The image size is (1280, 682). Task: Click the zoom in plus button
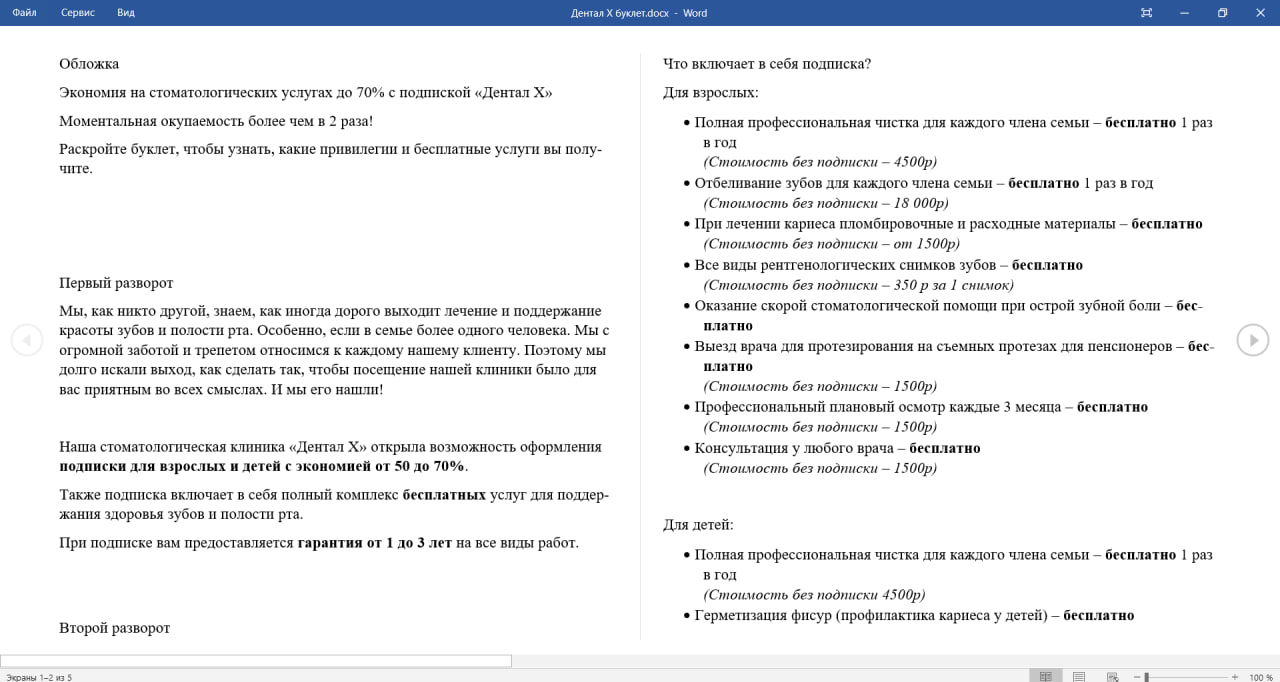1235,677
